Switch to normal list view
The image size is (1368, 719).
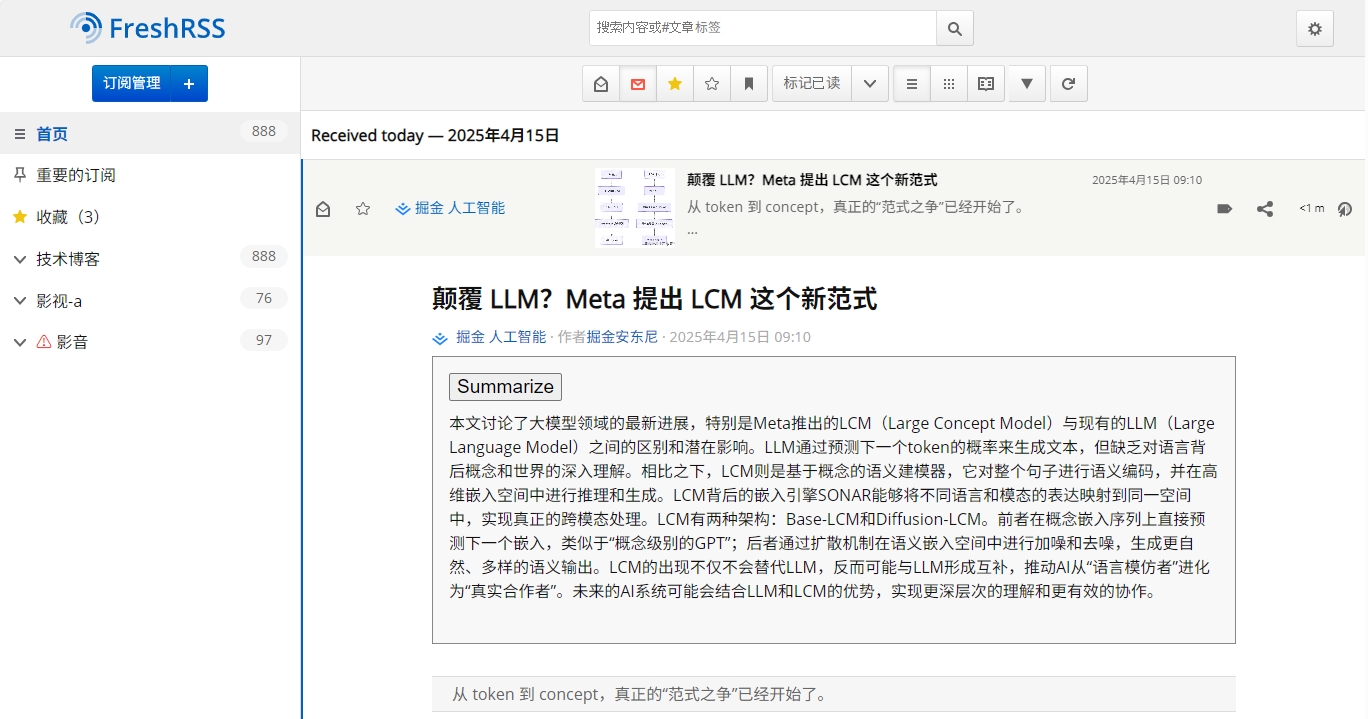(x=912, y=84)
